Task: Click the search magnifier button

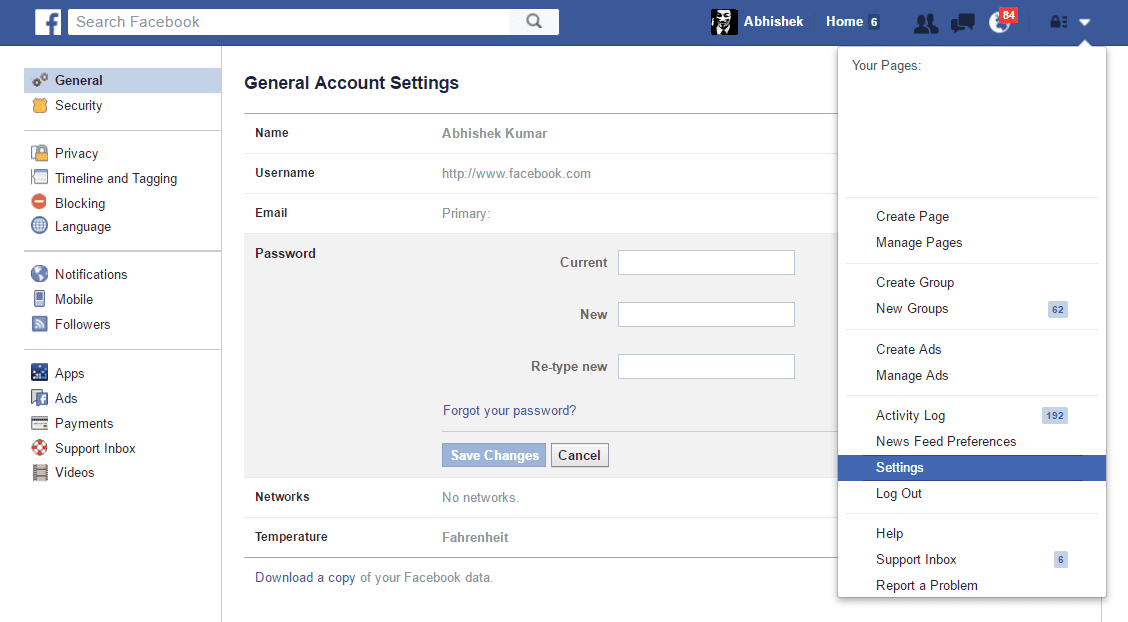Action: 534,21
